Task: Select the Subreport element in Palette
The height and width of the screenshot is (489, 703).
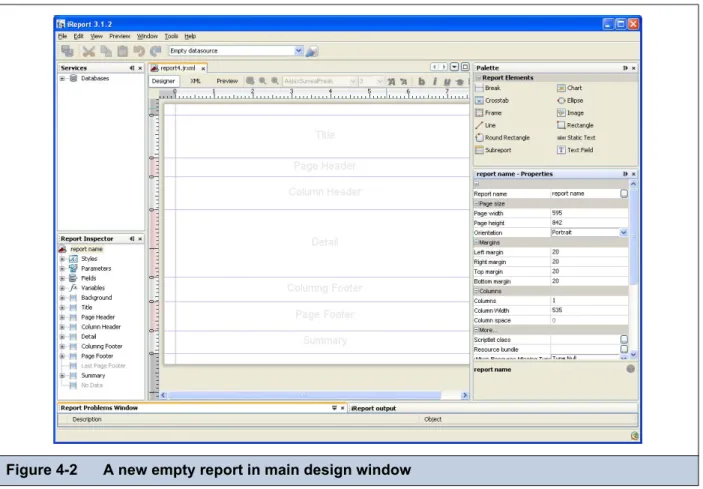Action: pos(493,150)
